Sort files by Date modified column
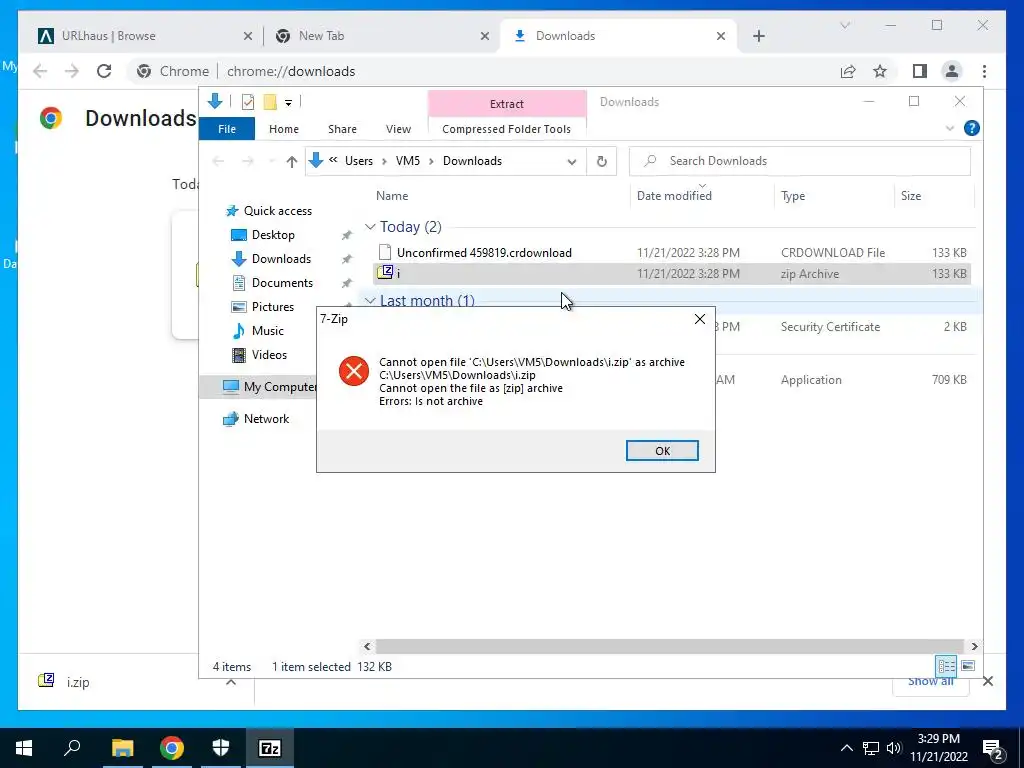Screen dimensions: 1024x768 (674, 196)
